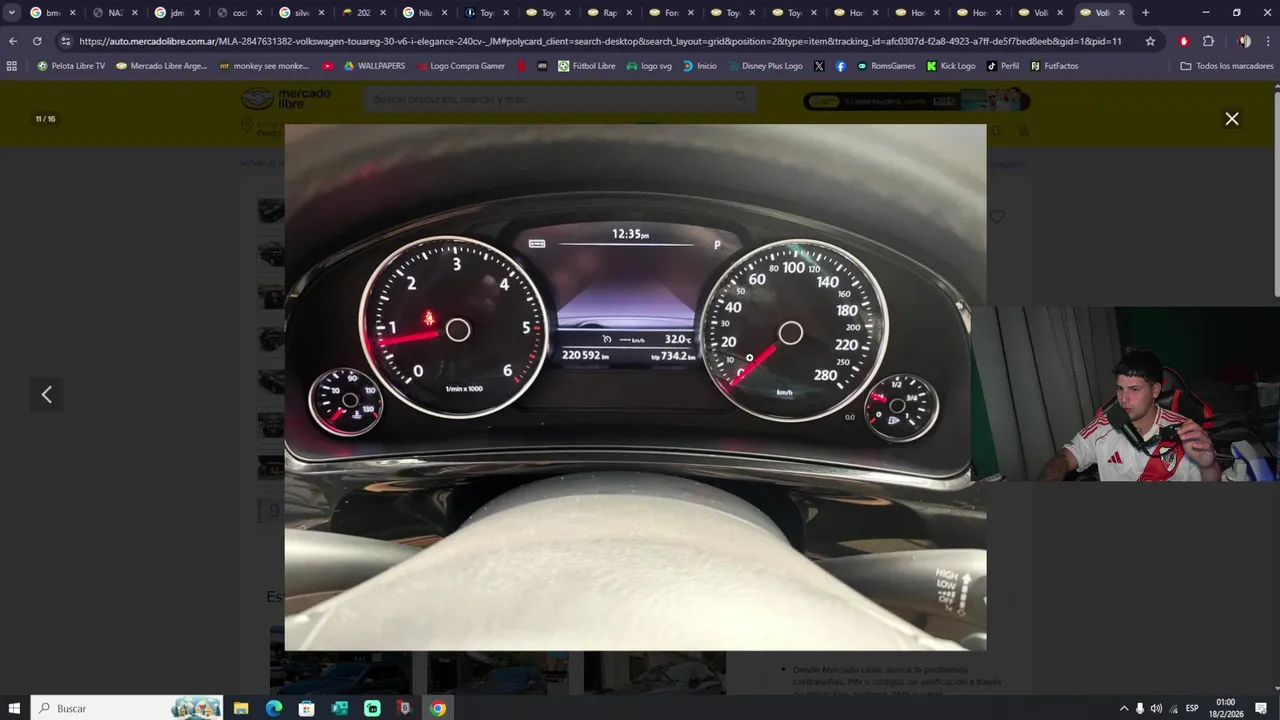This screenshot has height=720, width=1280.
Task: Open Microsoft Edge from the taskbar
Action: 274,708
